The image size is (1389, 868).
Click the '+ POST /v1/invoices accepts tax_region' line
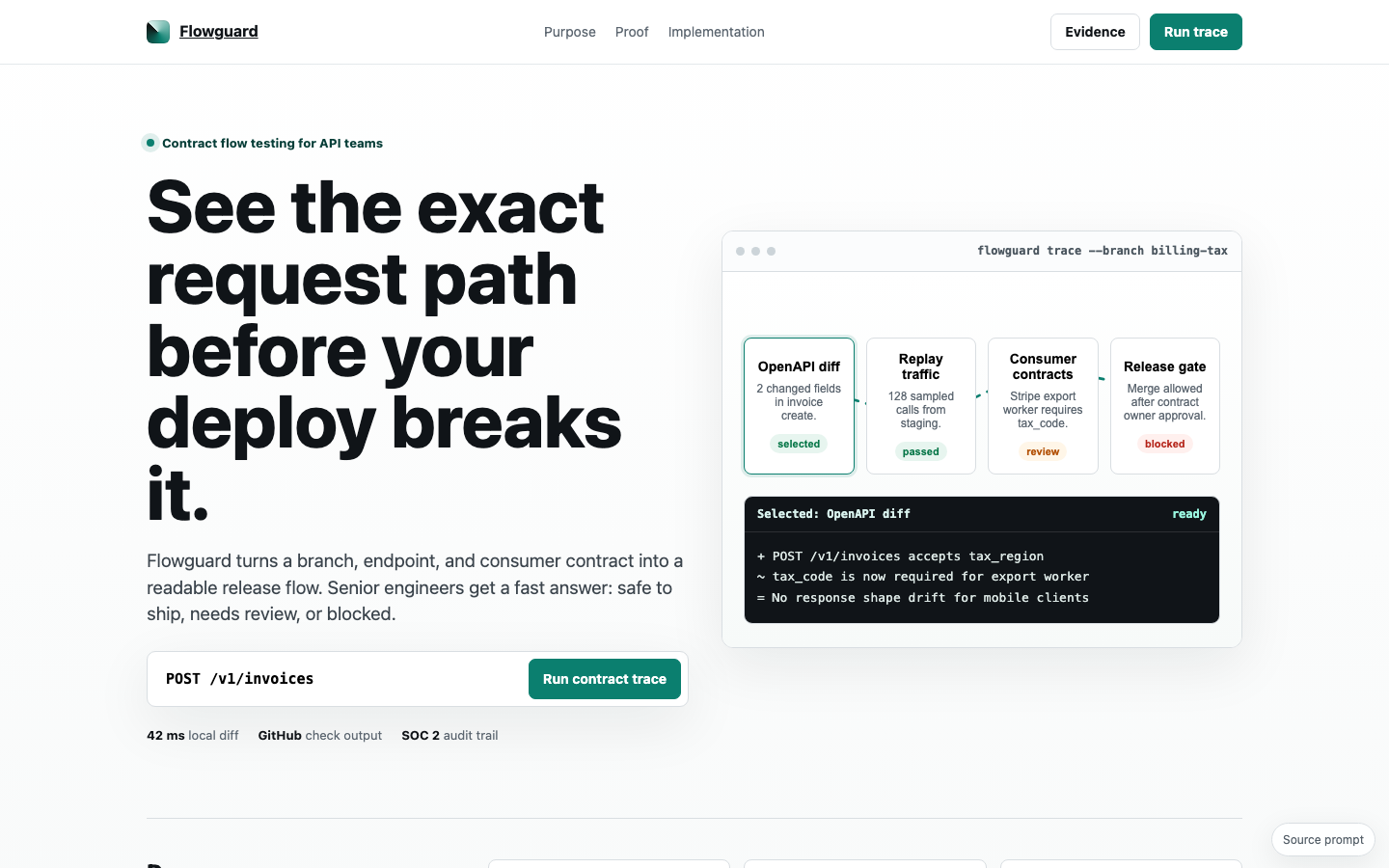tap(900, 556)
